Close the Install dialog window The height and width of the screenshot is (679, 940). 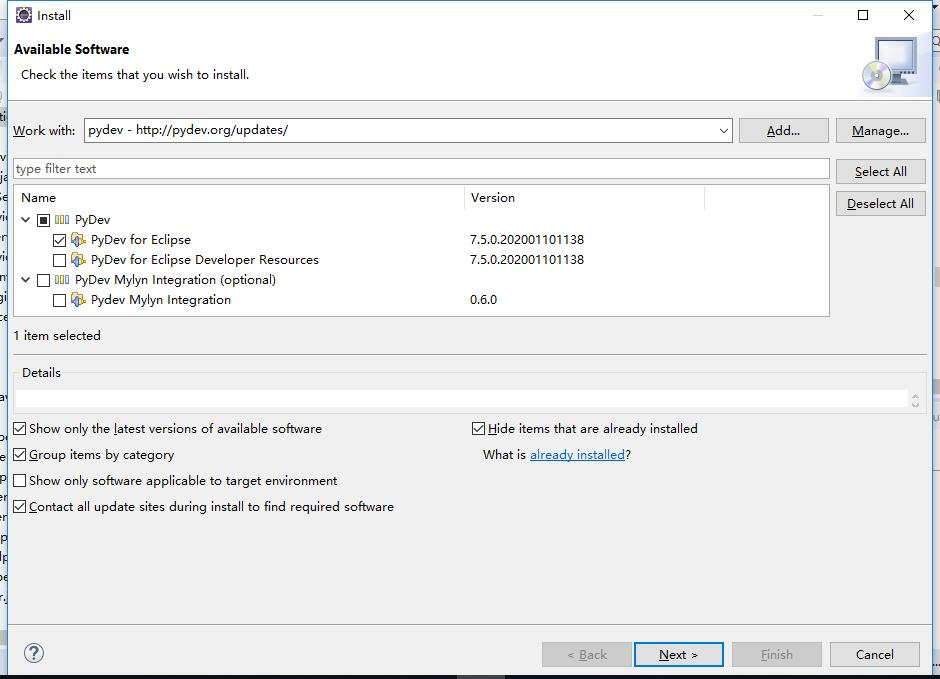coord(909,15)
